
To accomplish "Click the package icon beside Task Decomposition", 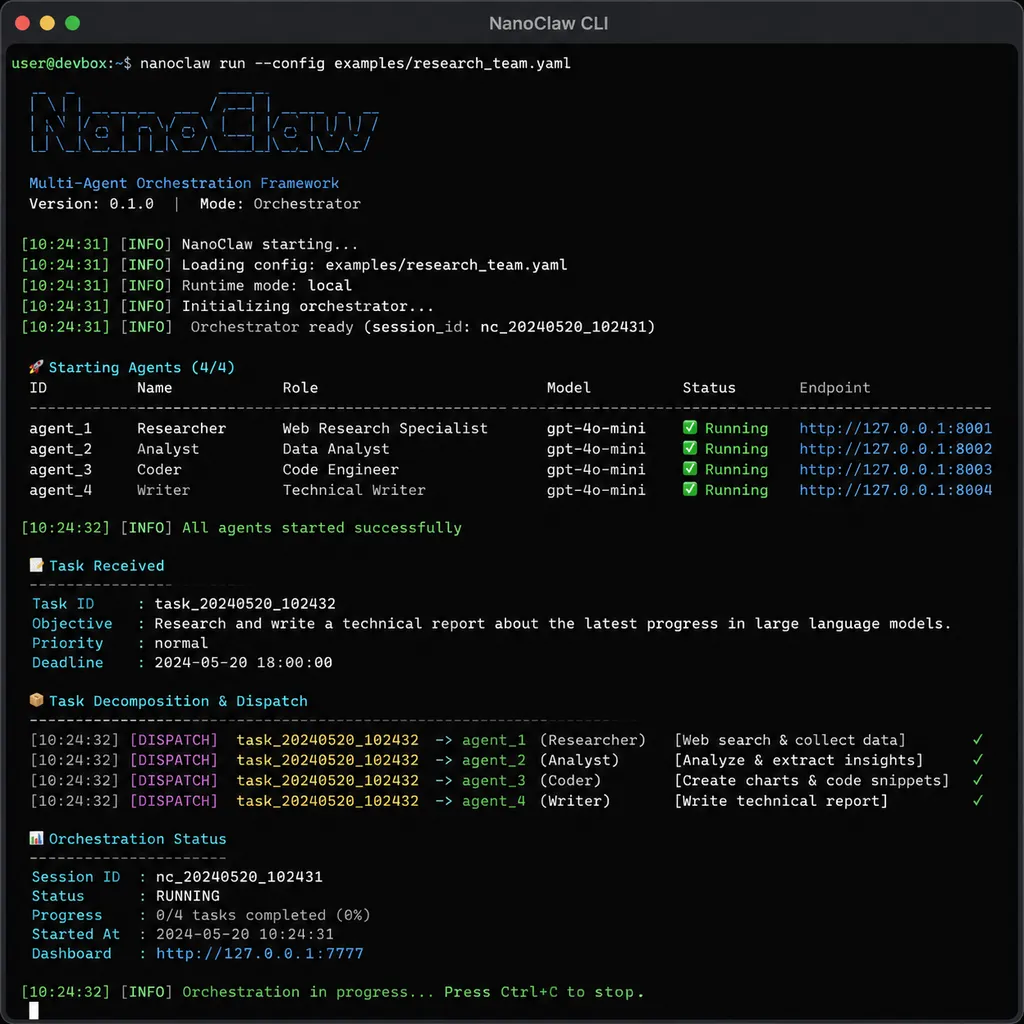I will pyautogui.click(x=36, y=700).
